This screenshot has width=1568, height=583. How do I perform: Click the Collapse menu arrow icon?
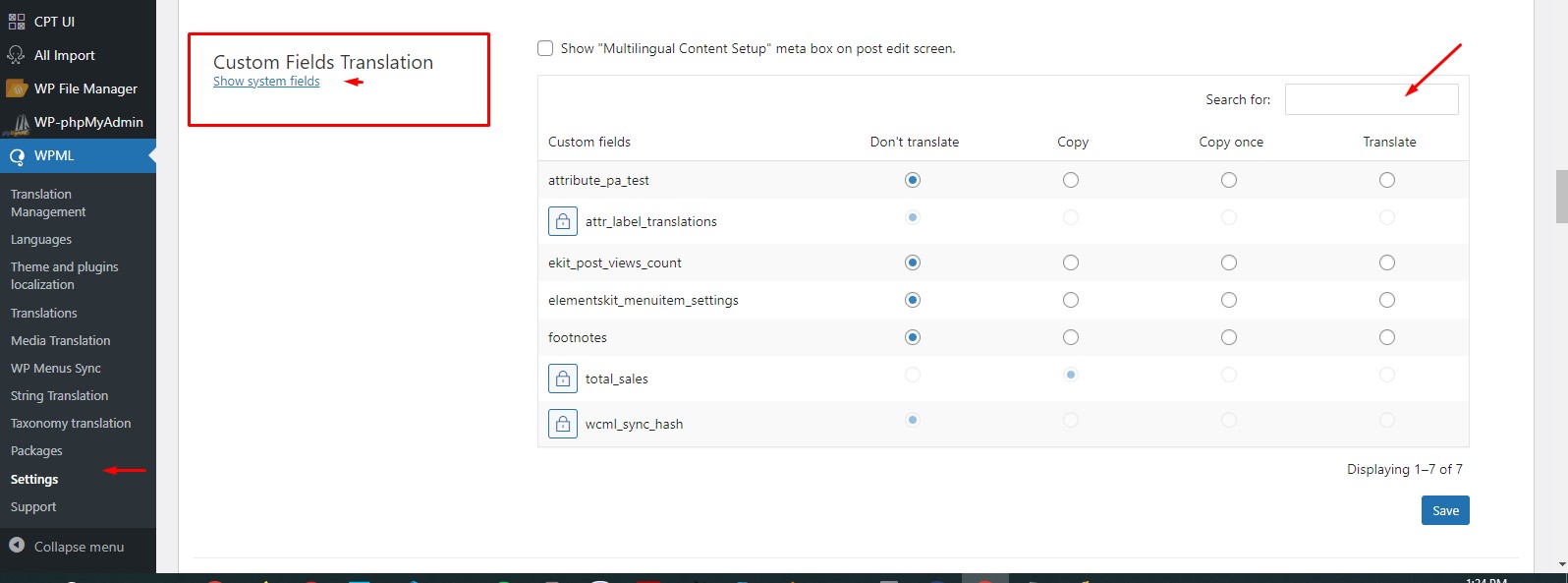pos(17,546)
